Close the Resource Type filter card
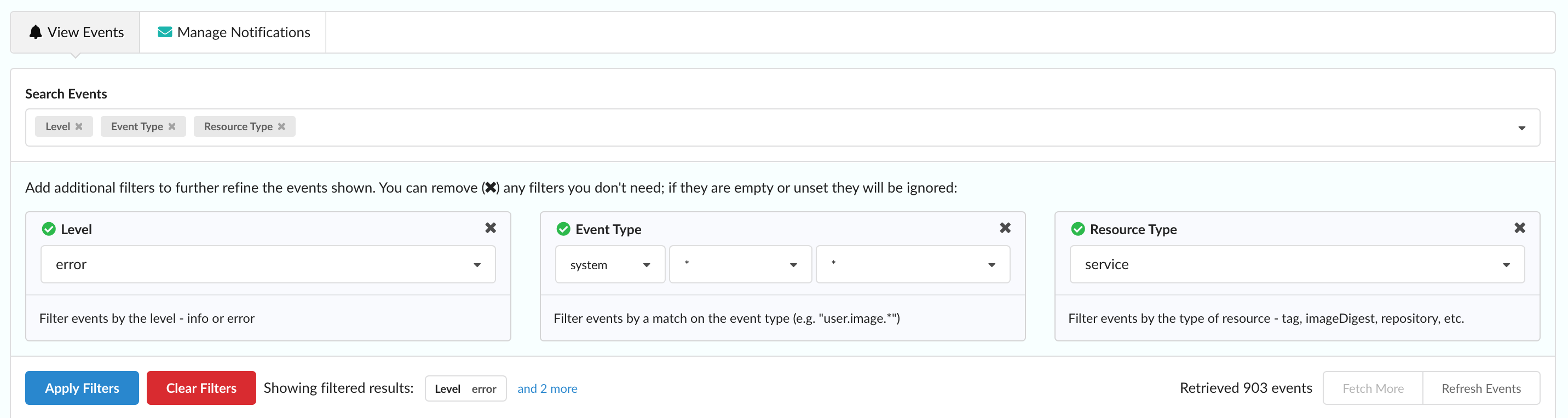The image size is (1568, 418). 1519,228
